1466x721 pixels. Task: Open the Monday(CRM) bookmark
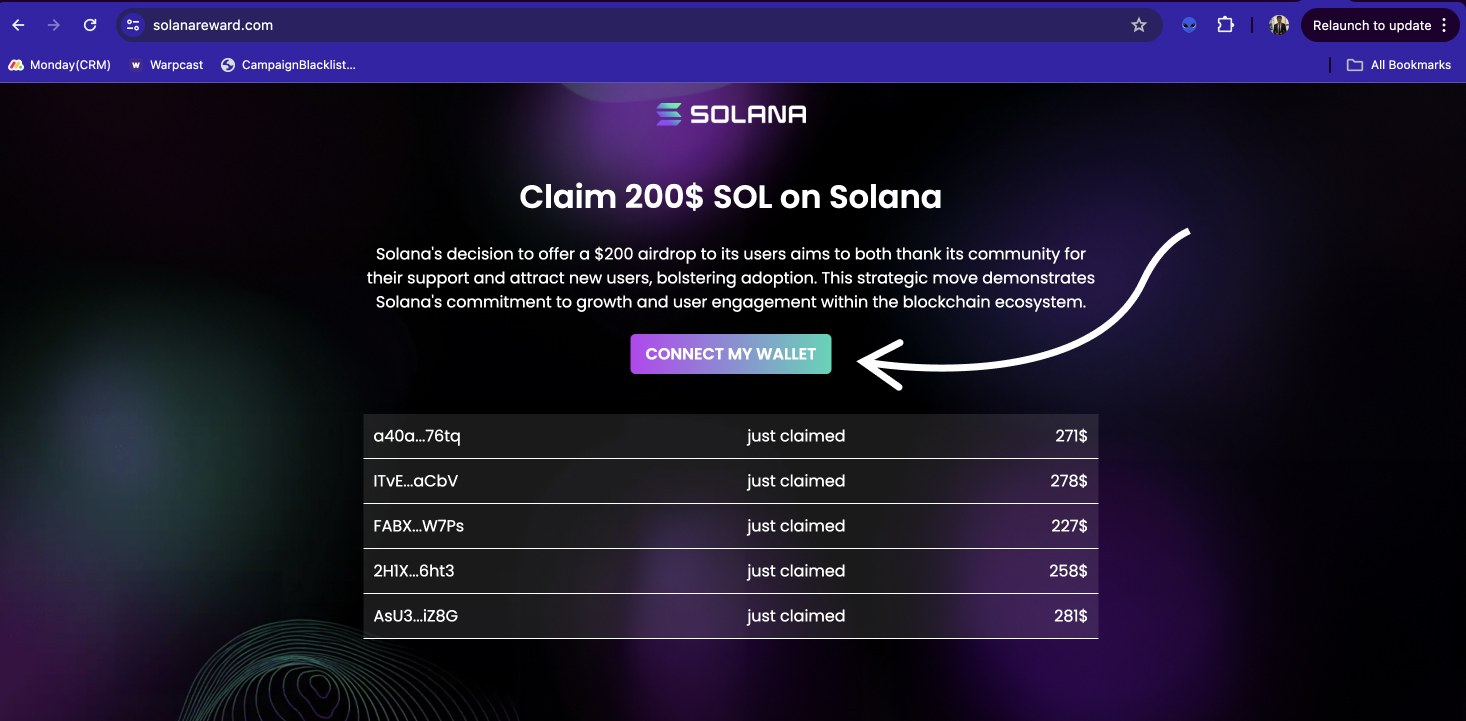60,65
